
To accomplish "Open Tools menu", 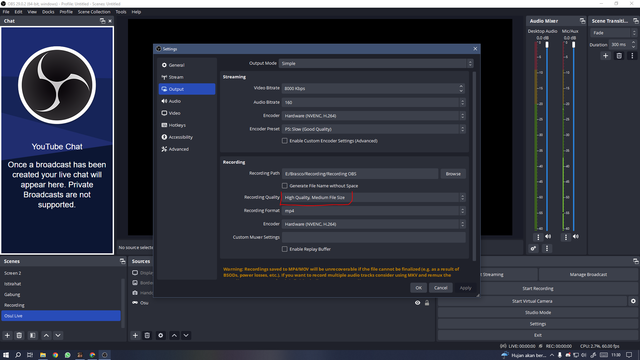I will pyautogui.click(x=121, y=12).
